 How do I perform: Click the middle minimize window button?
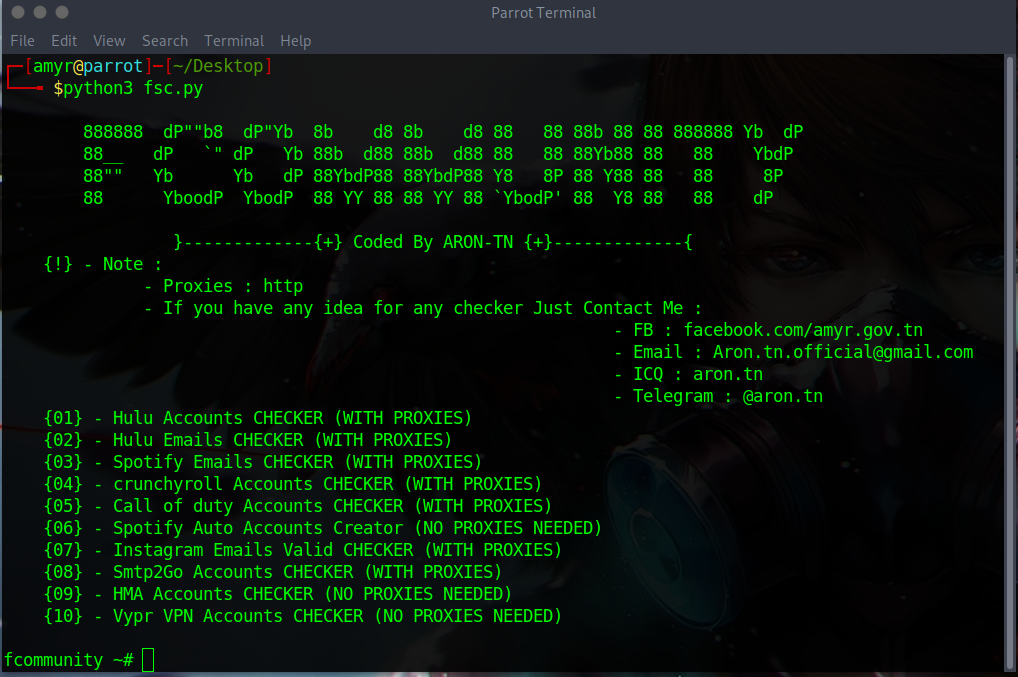(40, 12)
